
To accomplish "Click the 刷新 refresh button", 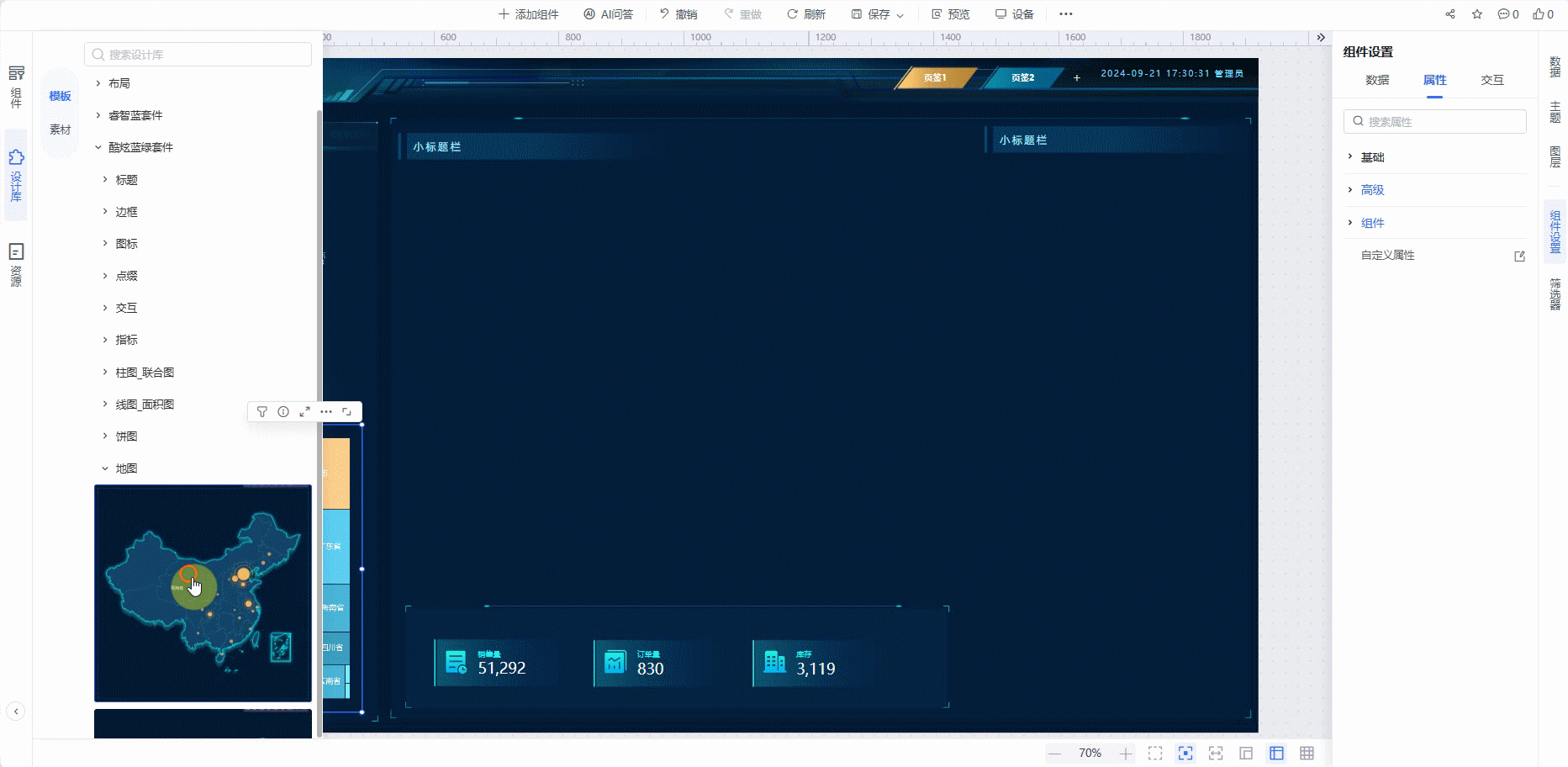I will (806, 14).
